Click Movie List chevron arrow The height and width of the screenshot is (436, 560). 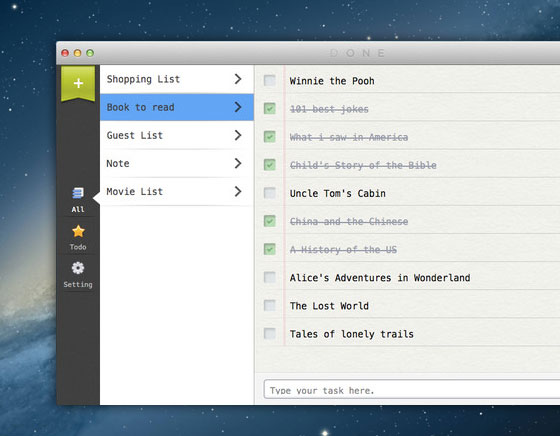(x=238, y=191)
